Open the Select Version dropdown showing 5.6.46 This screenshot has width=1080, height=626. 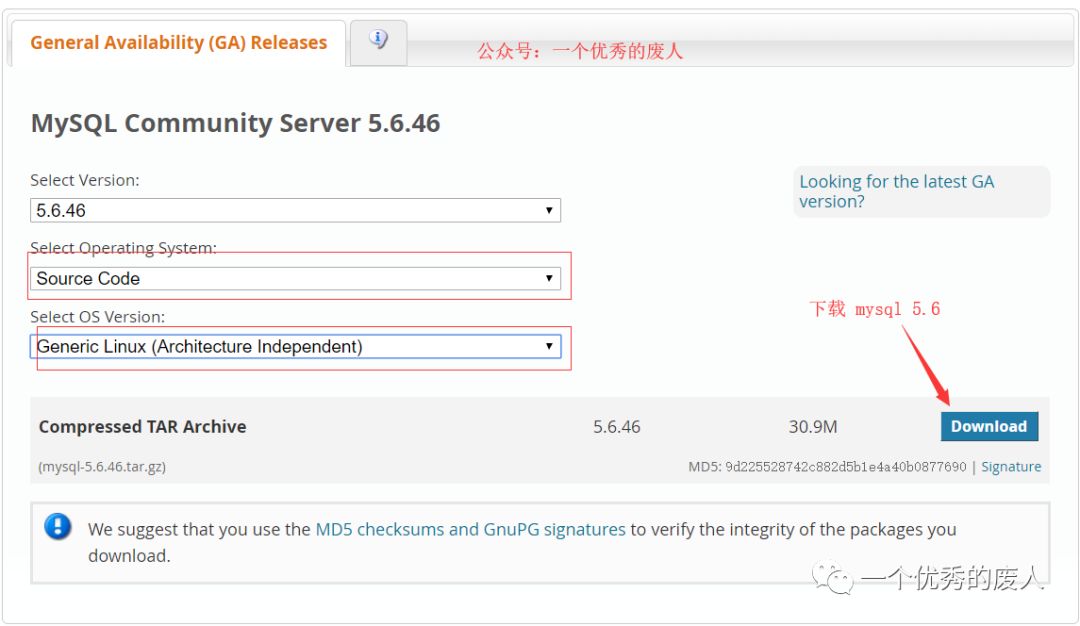295,210
